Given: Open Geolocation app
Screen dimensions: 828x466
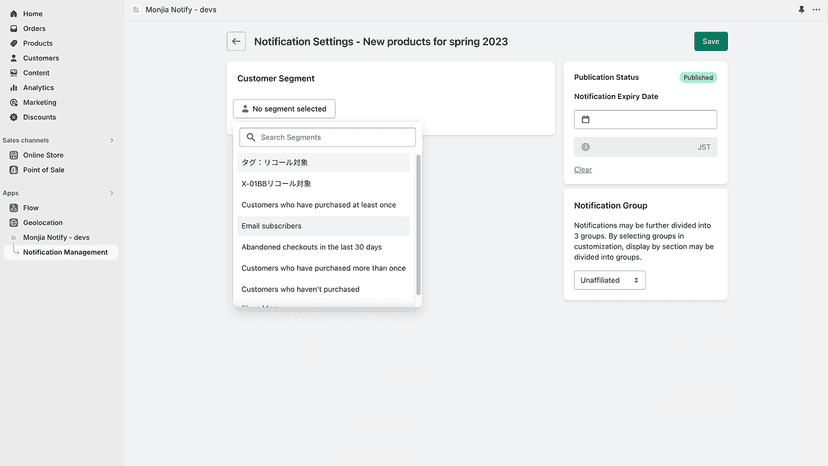Looking at the screenshot, I should point(42,223).
